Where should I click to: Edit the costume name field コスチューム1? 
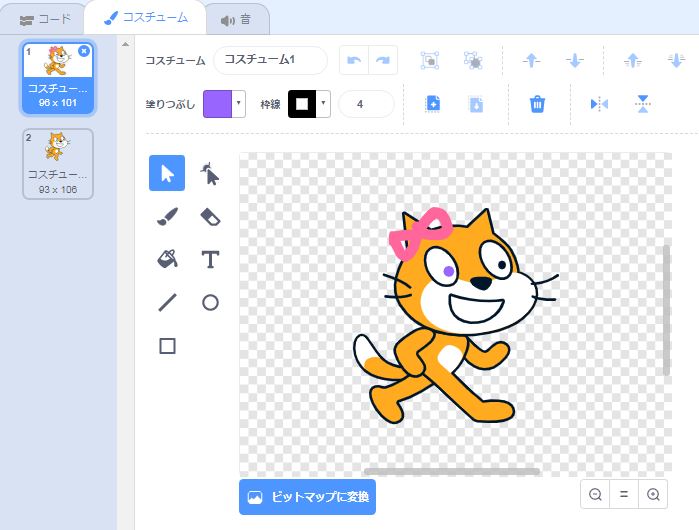(271, 60)
